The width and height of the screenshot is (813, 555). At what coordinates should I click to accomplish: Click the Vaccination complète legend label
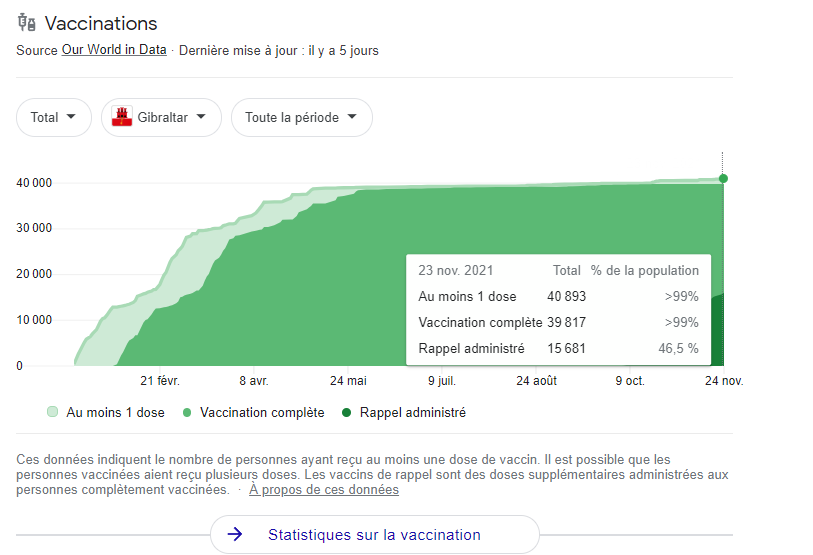(262, 413)
